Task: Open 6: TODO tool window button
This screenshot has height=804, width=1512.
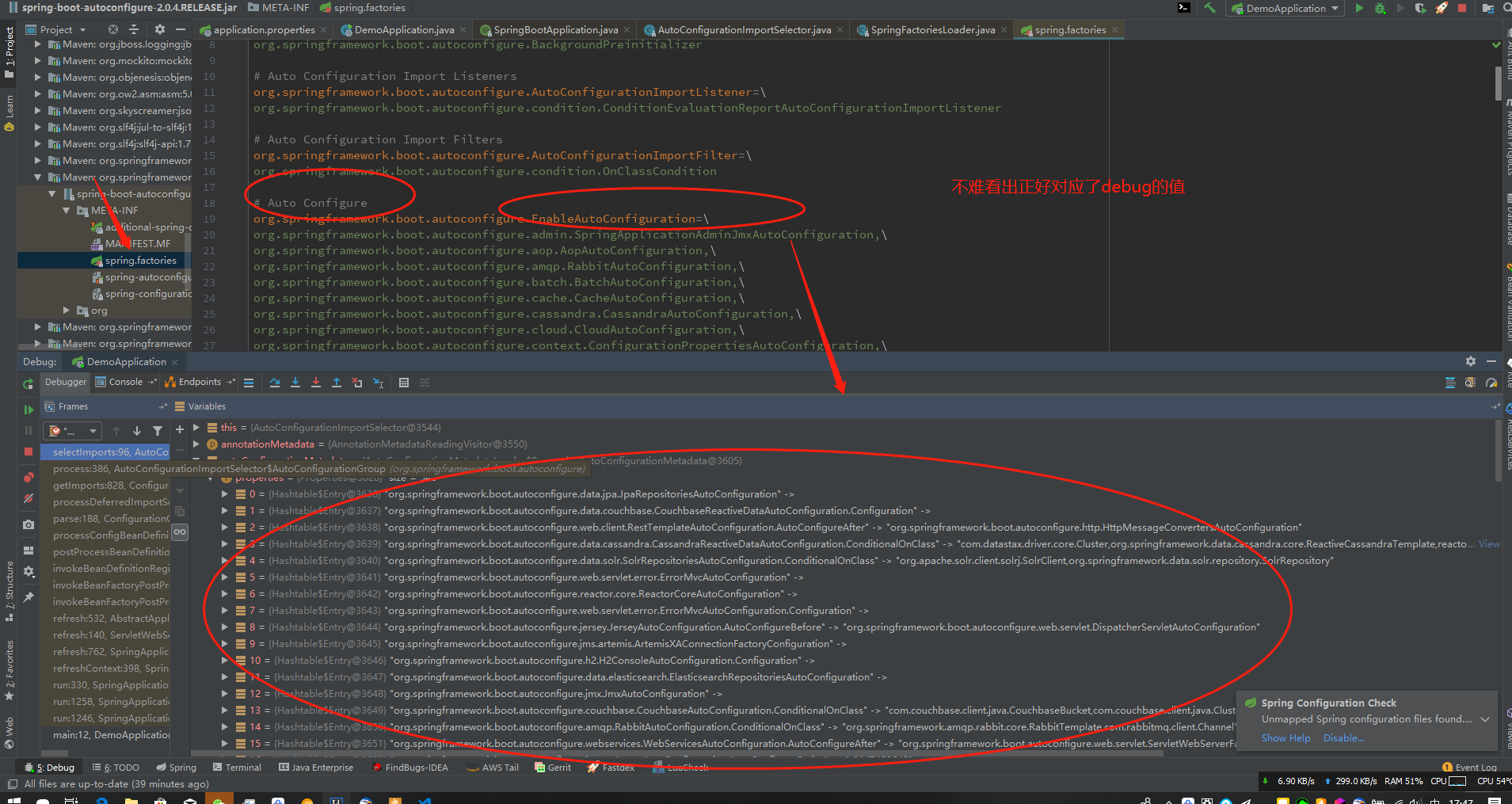Action: (115, 768)
